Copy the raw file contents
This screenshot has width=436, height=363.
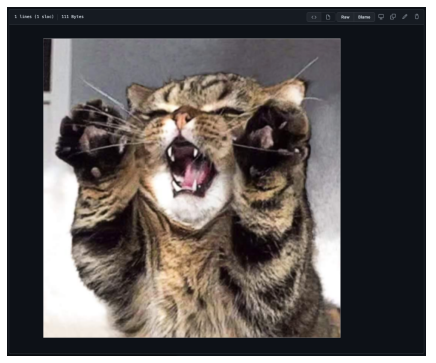pyautogui.click(x=393, y=17)
